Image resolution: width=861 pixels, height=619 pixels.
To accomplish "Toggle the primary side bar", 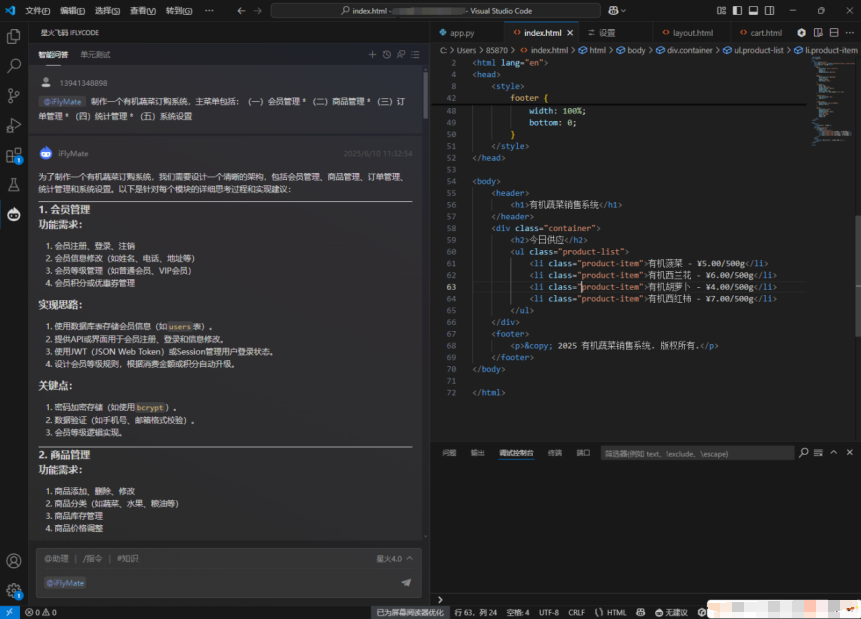I will pyautogui.click(x=737, y=10).
